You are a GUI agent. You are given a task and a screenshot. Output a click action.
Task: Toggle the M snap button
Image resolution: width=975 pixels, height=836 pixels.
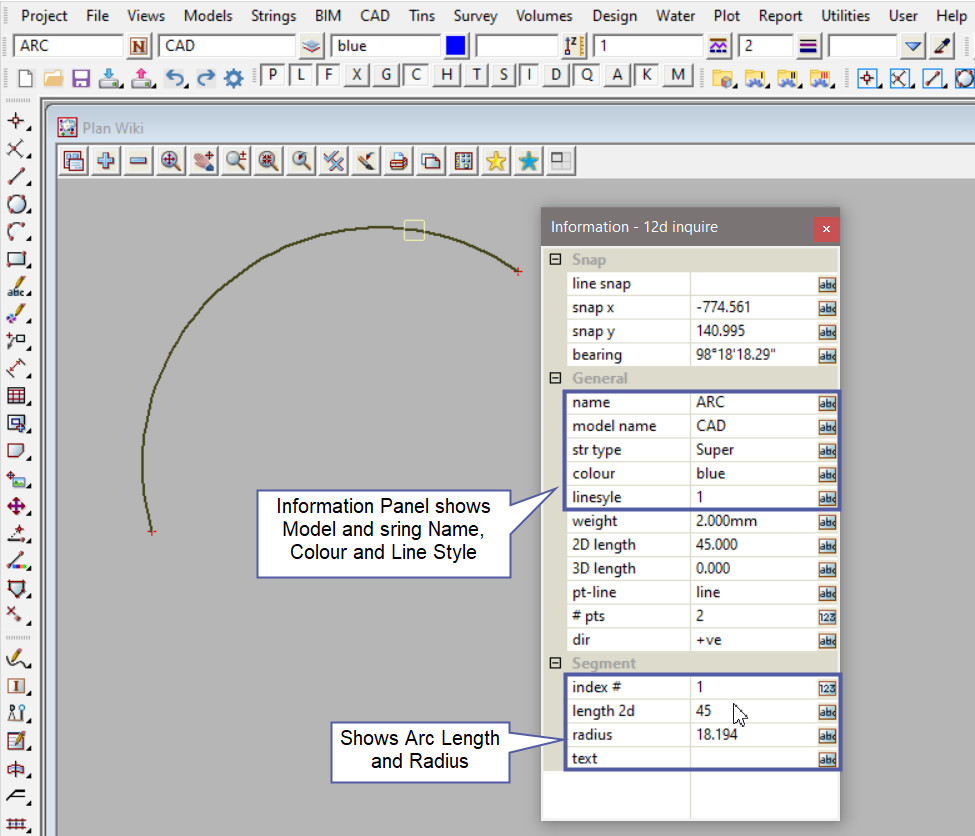679,75
